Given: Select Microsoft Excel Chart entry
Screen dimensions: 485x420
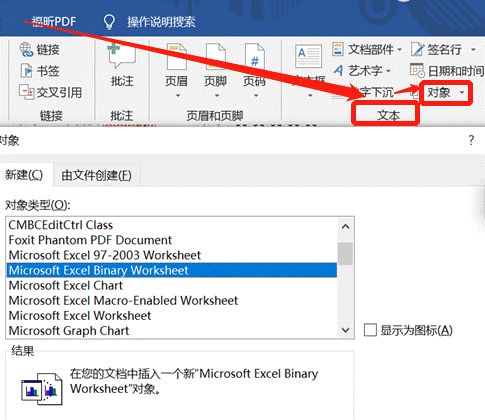Looking at the screenshot, I should coord(172,285).
